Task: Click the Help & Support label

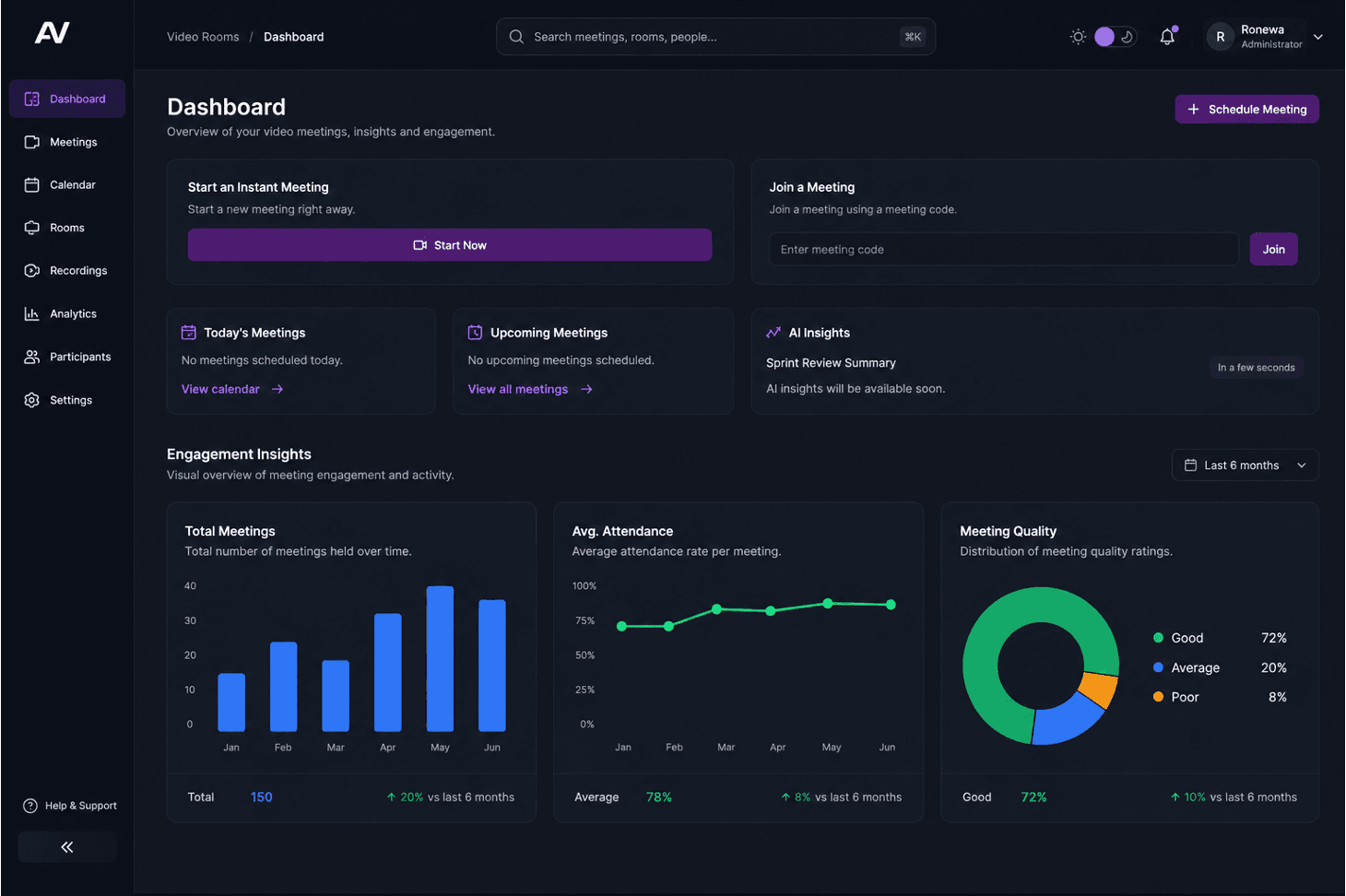Action: click(x=81, y=806)
